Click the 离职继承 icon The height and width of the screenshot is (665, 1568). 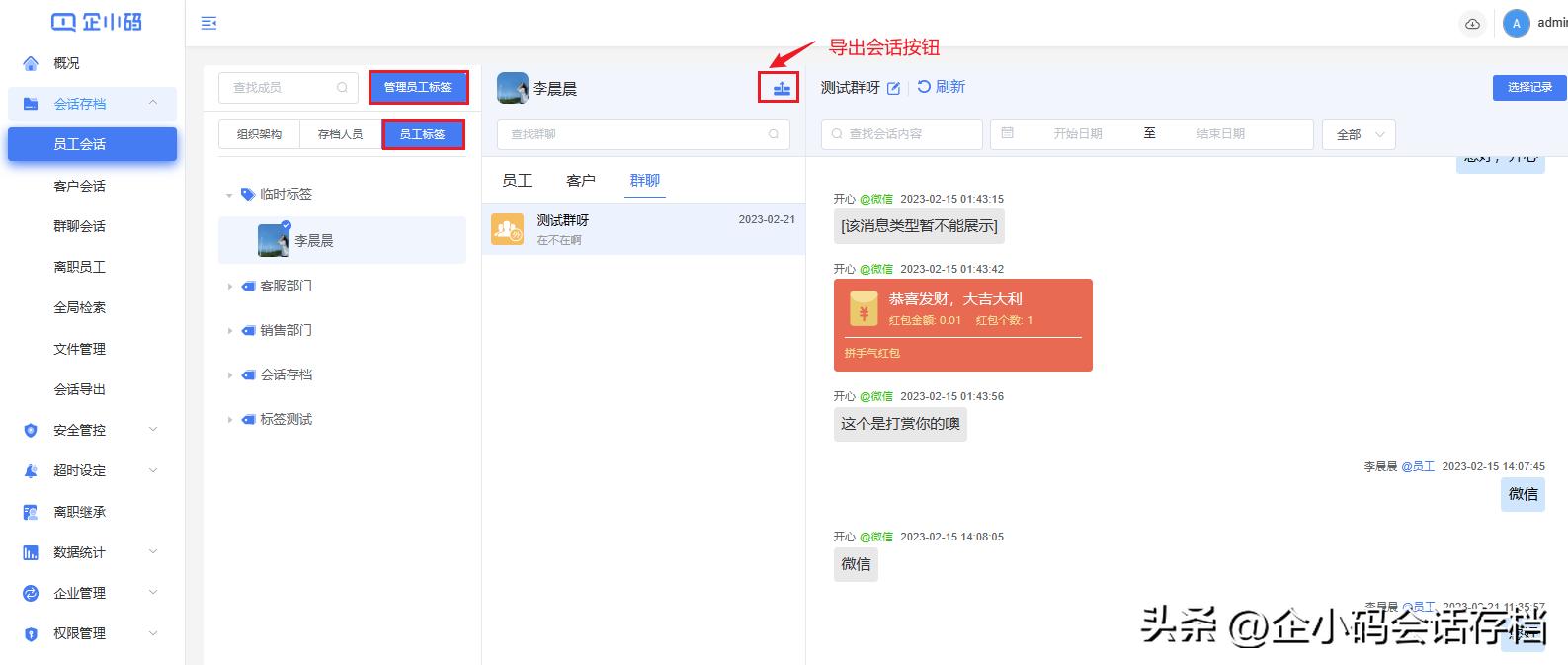click(x=31, y=512)
